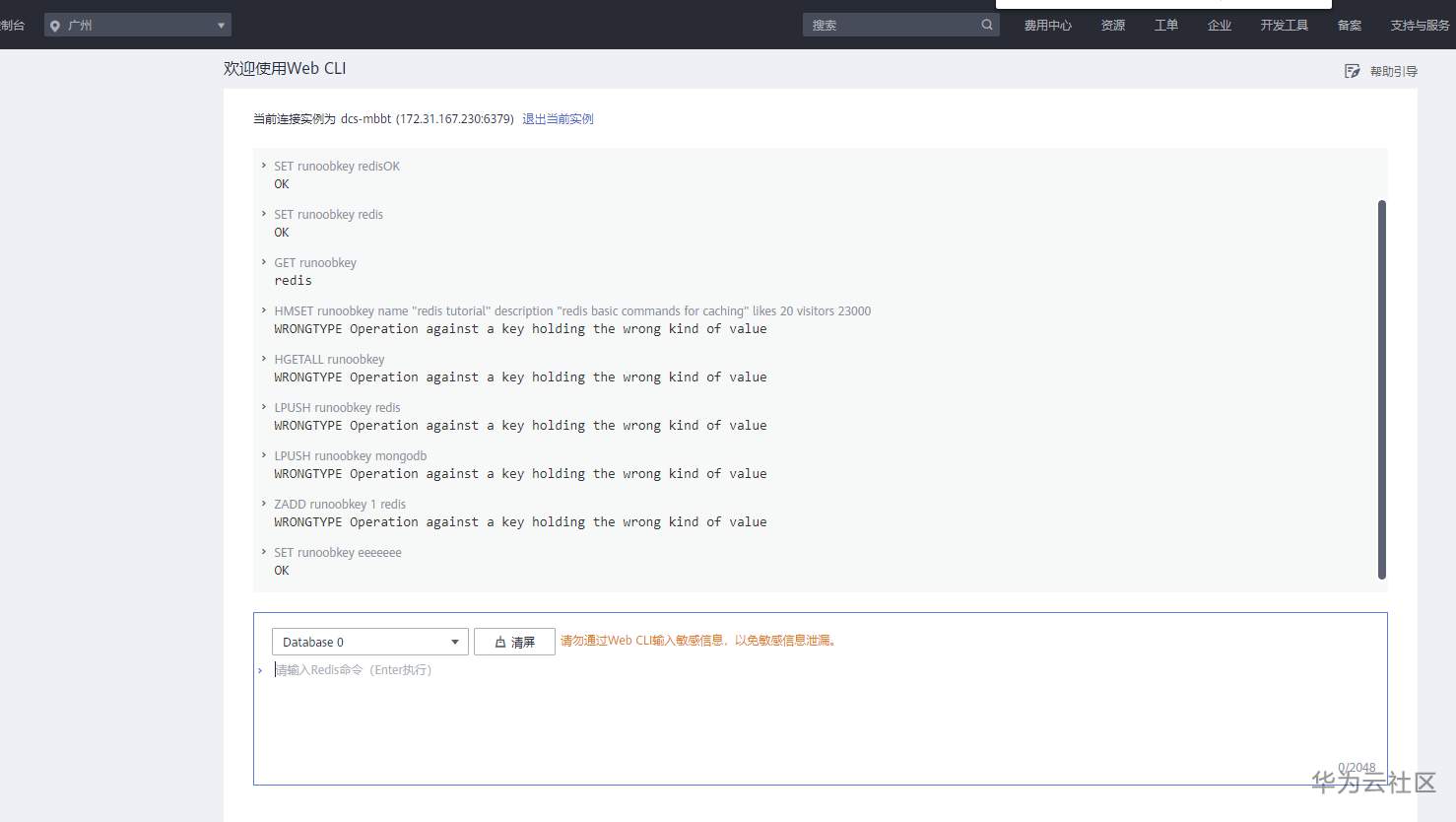Click the 'LPUSH runoobkey mongodb' command line
This screenshot has width=1456, height=822.
click(x=351, y=456)
